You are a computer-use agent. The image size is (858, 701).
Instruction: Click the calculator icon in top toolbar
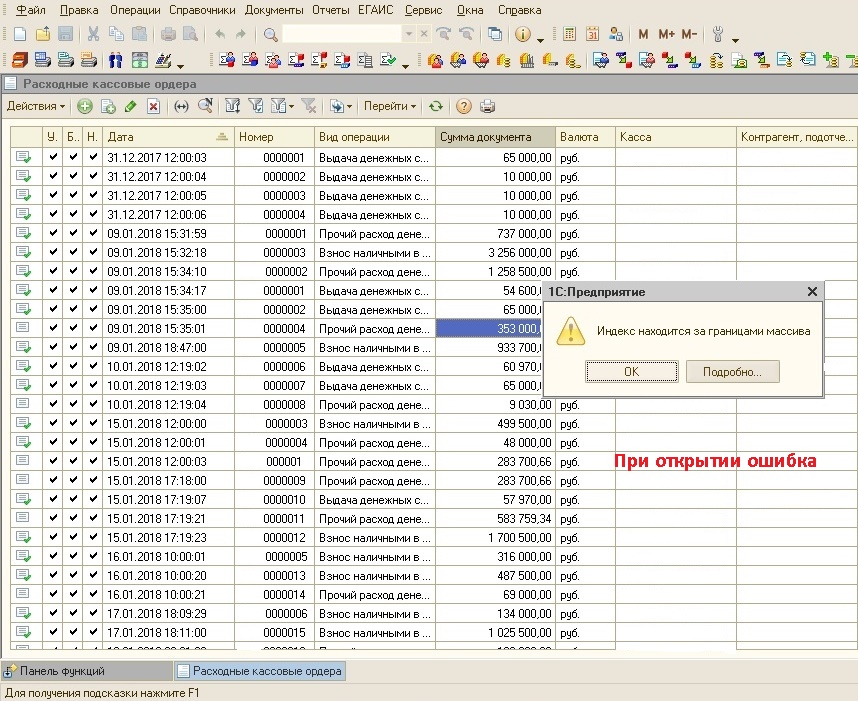pyautogui.click(x=569, y=34)
